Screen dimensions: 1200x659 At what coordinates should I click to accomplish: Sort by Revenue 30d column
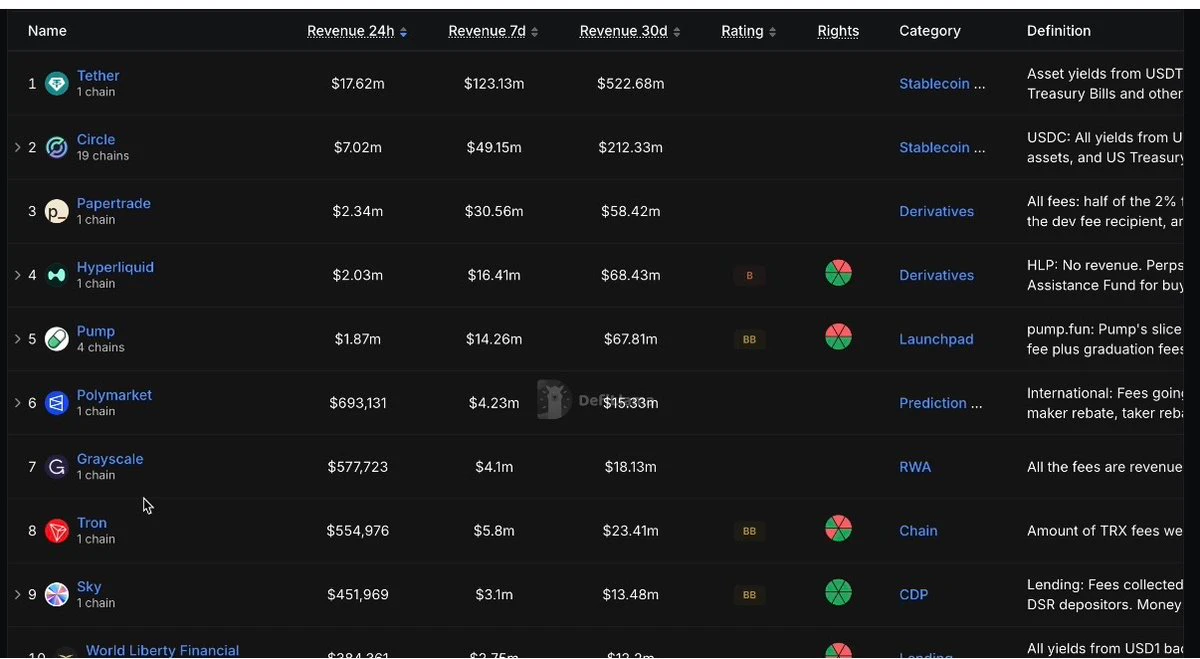pos(630,32)
